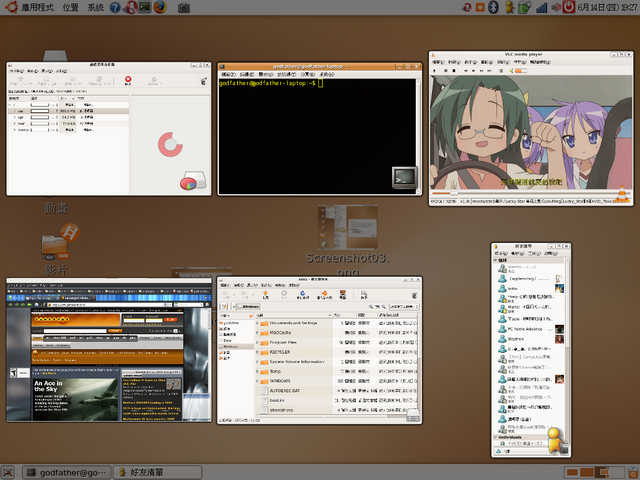This screenshot has height=480, width=640.
Task: Click the red power button tray icon
Action: point(569,7)
